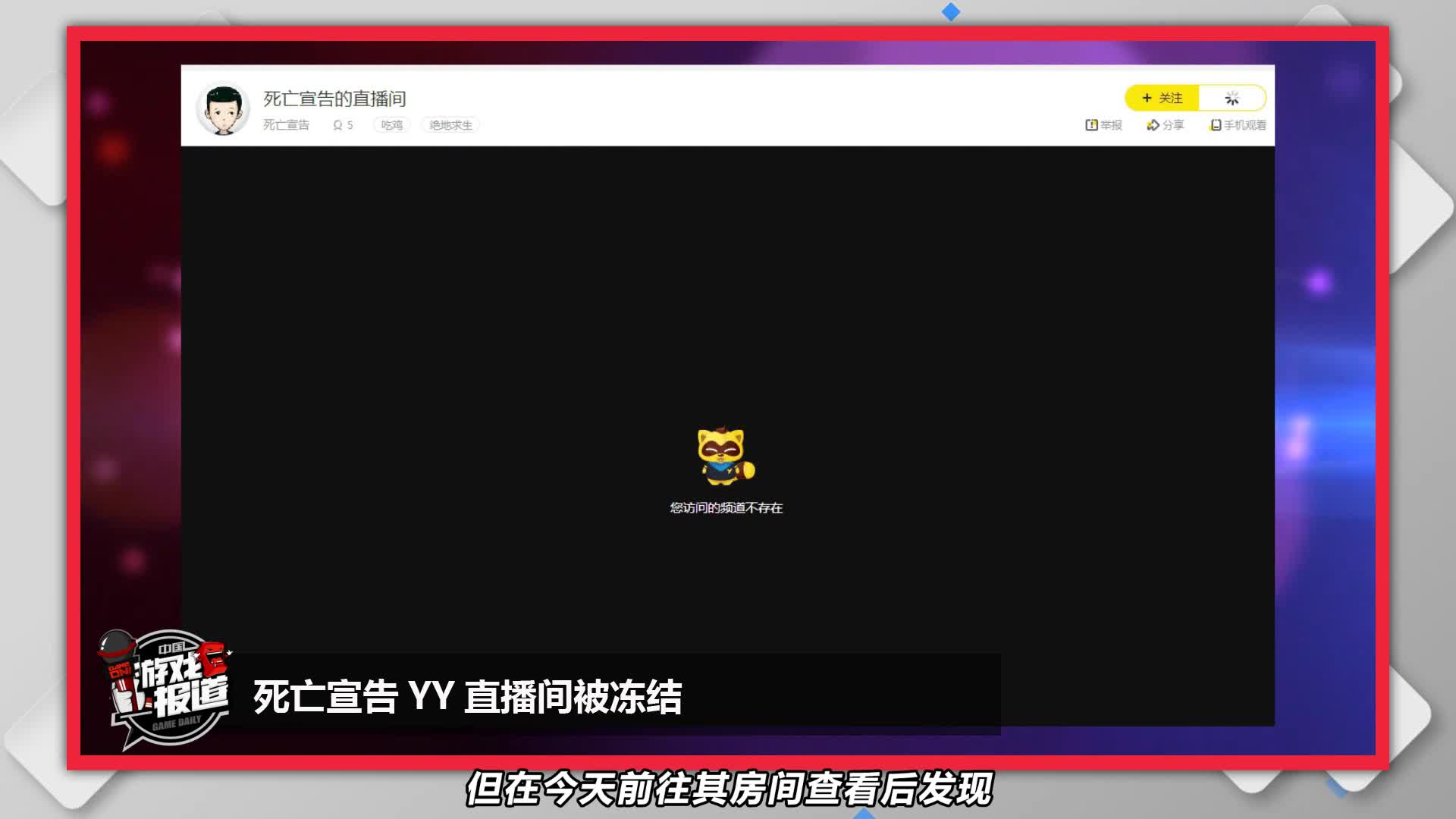Viewport: 1456px width, 819px height.
Task: Click the loading spinner beside 关注
Action: coord(1232,98)
